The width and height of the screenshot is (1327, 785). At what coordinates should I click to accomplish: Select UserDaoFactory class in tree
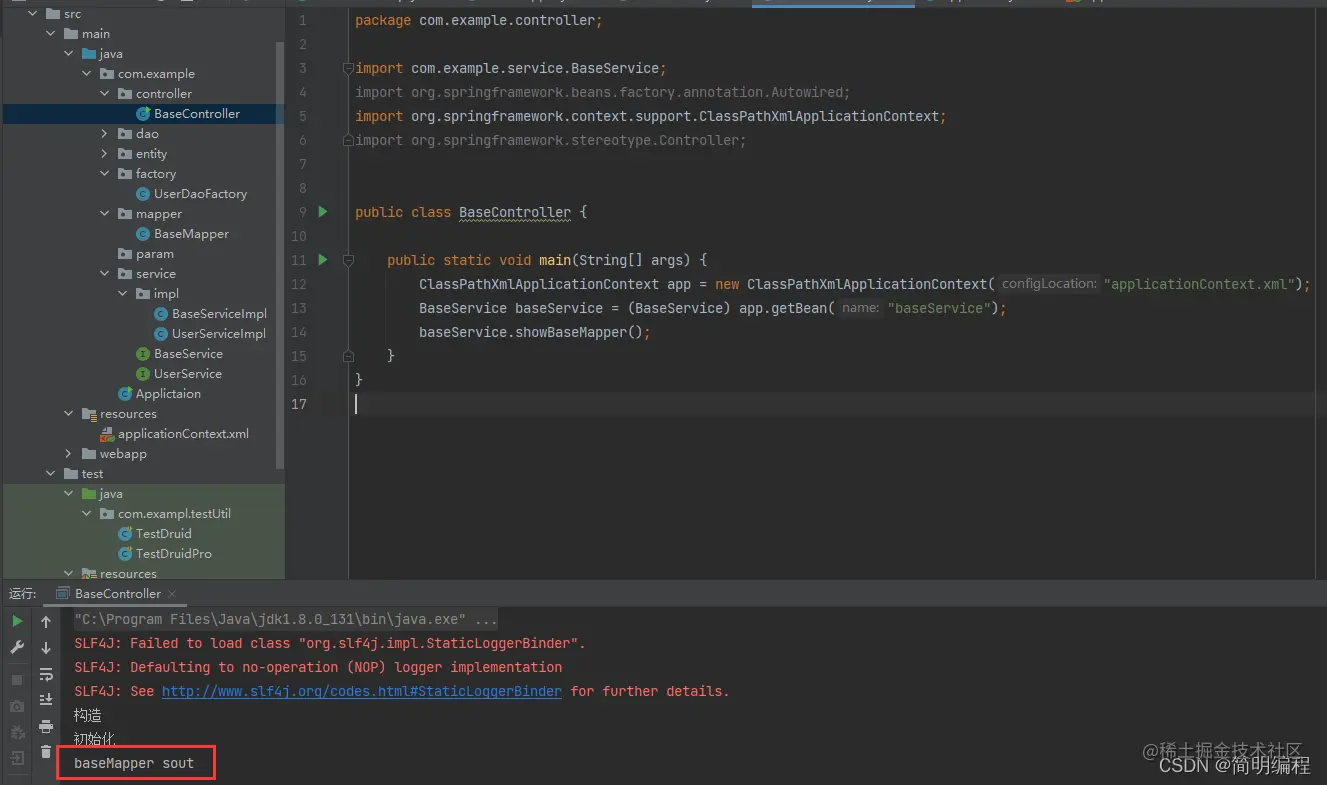pos(200,194)
